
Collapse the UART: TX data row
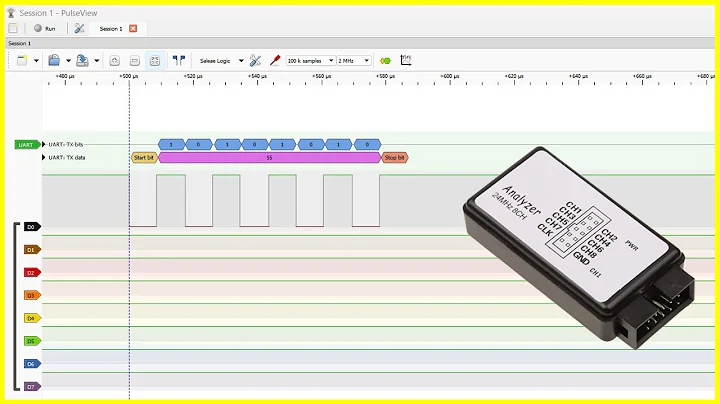pos(44,157)
